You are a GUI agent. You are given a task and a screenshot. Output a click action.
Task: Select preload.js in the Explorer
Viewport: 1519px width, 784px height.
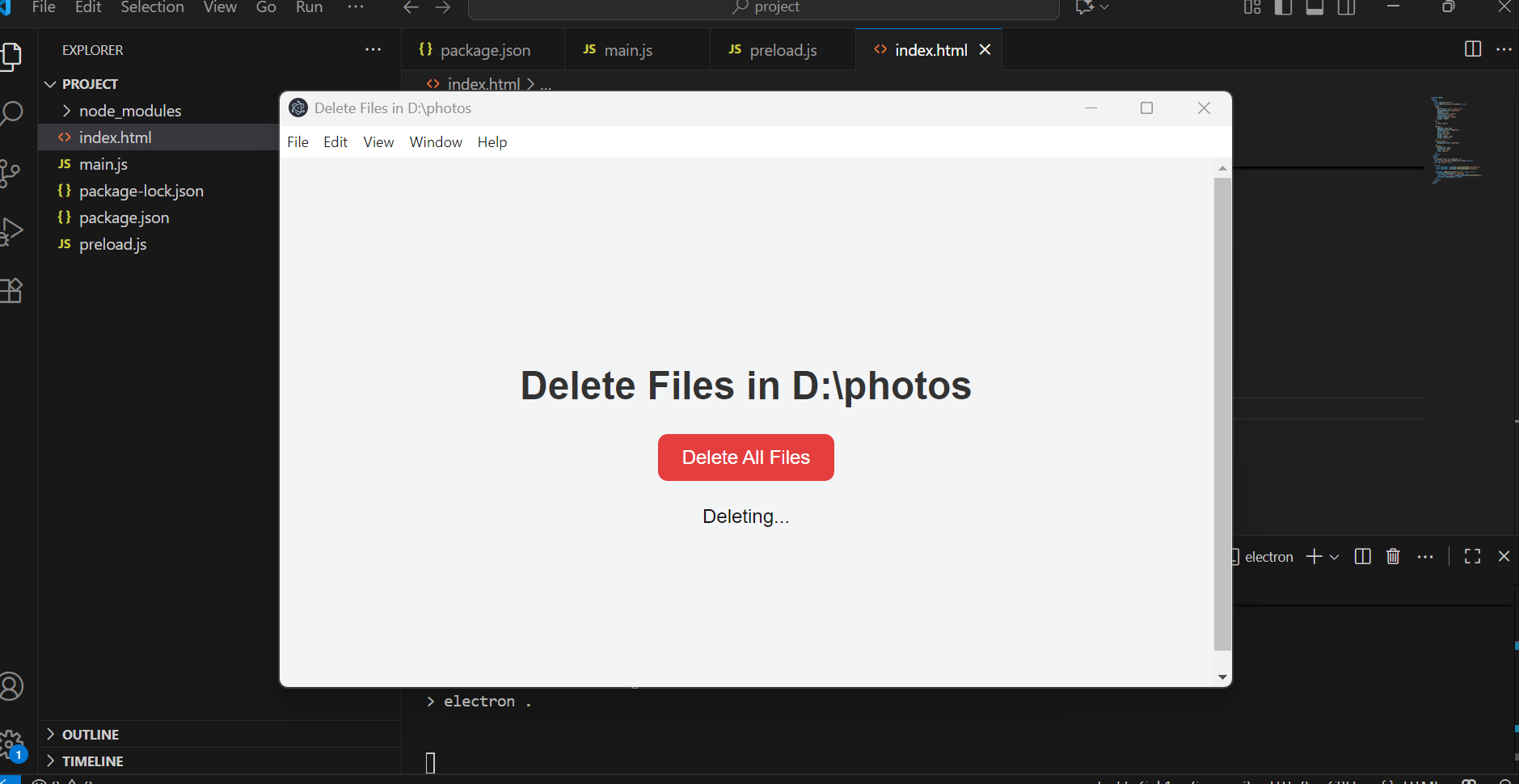[x=112, y=243]
